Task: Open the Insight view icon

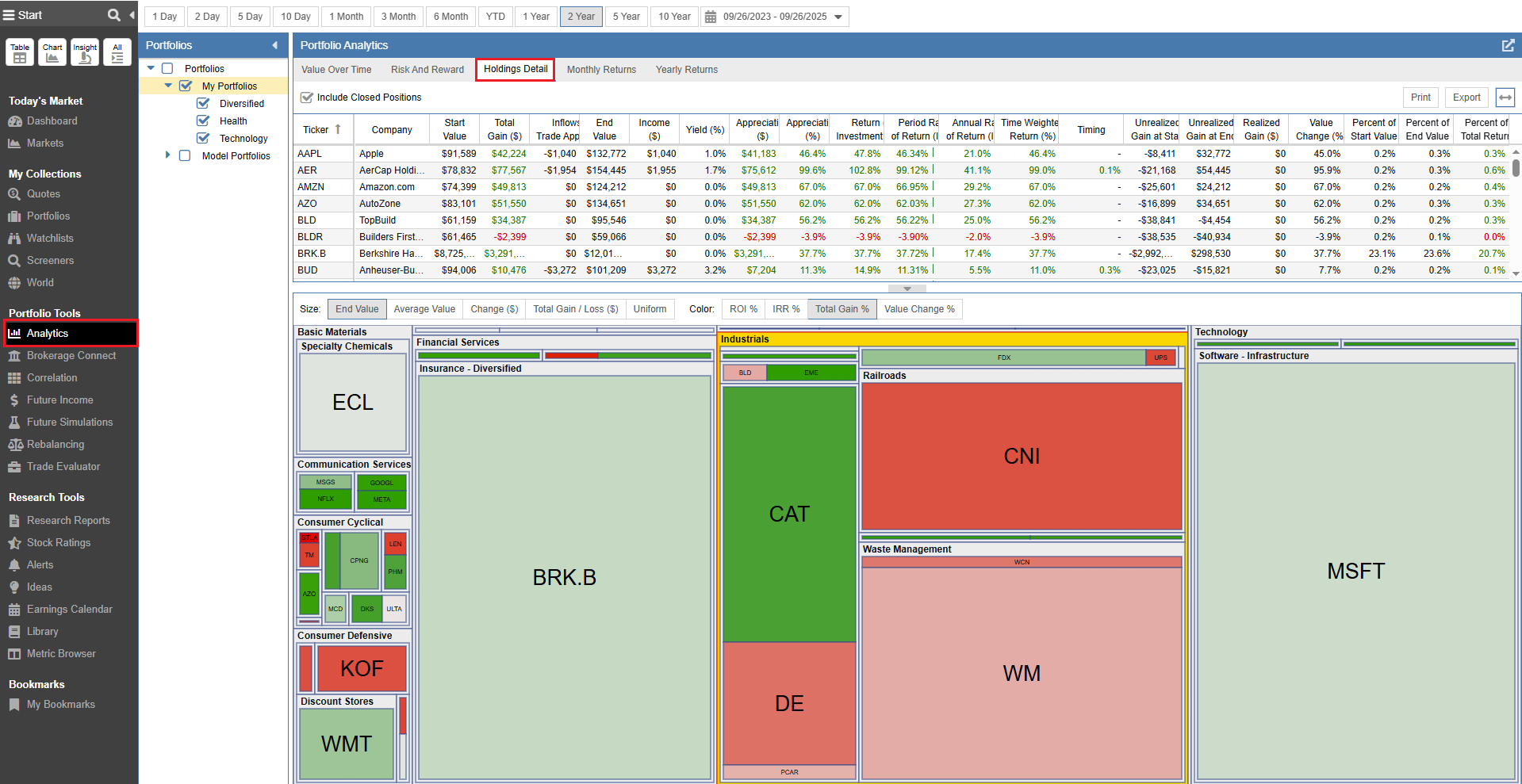Action: pyautogui.click(x=85, y=52)
